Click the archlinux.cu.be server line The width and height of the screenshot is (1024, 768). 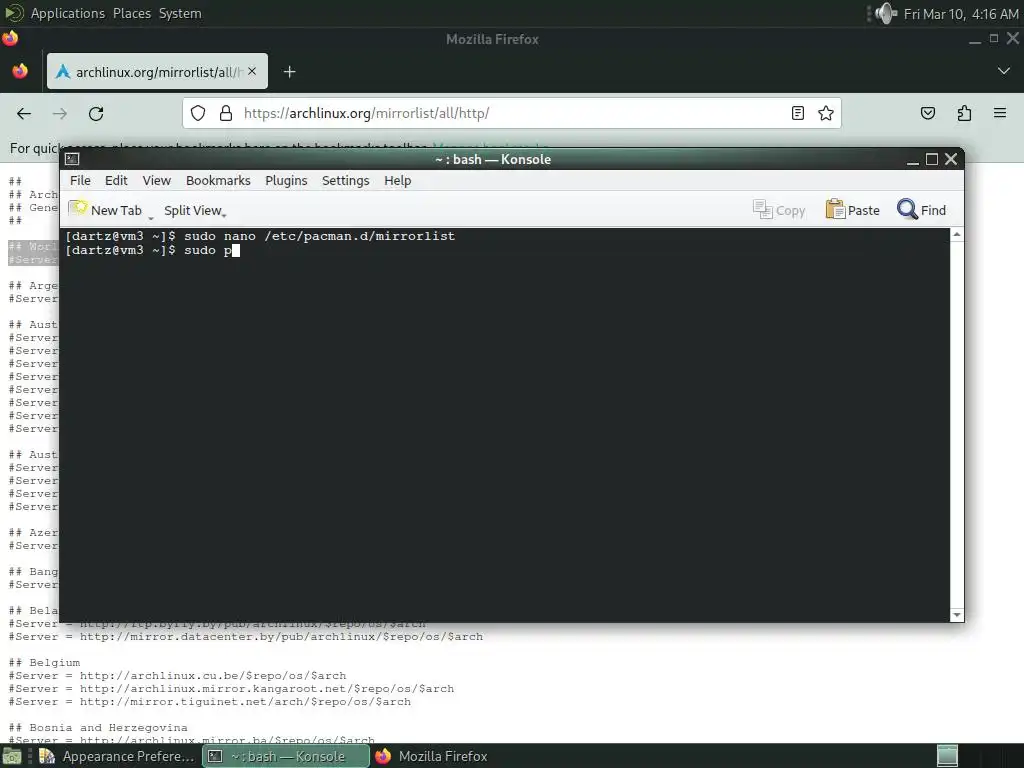[177, 675]
